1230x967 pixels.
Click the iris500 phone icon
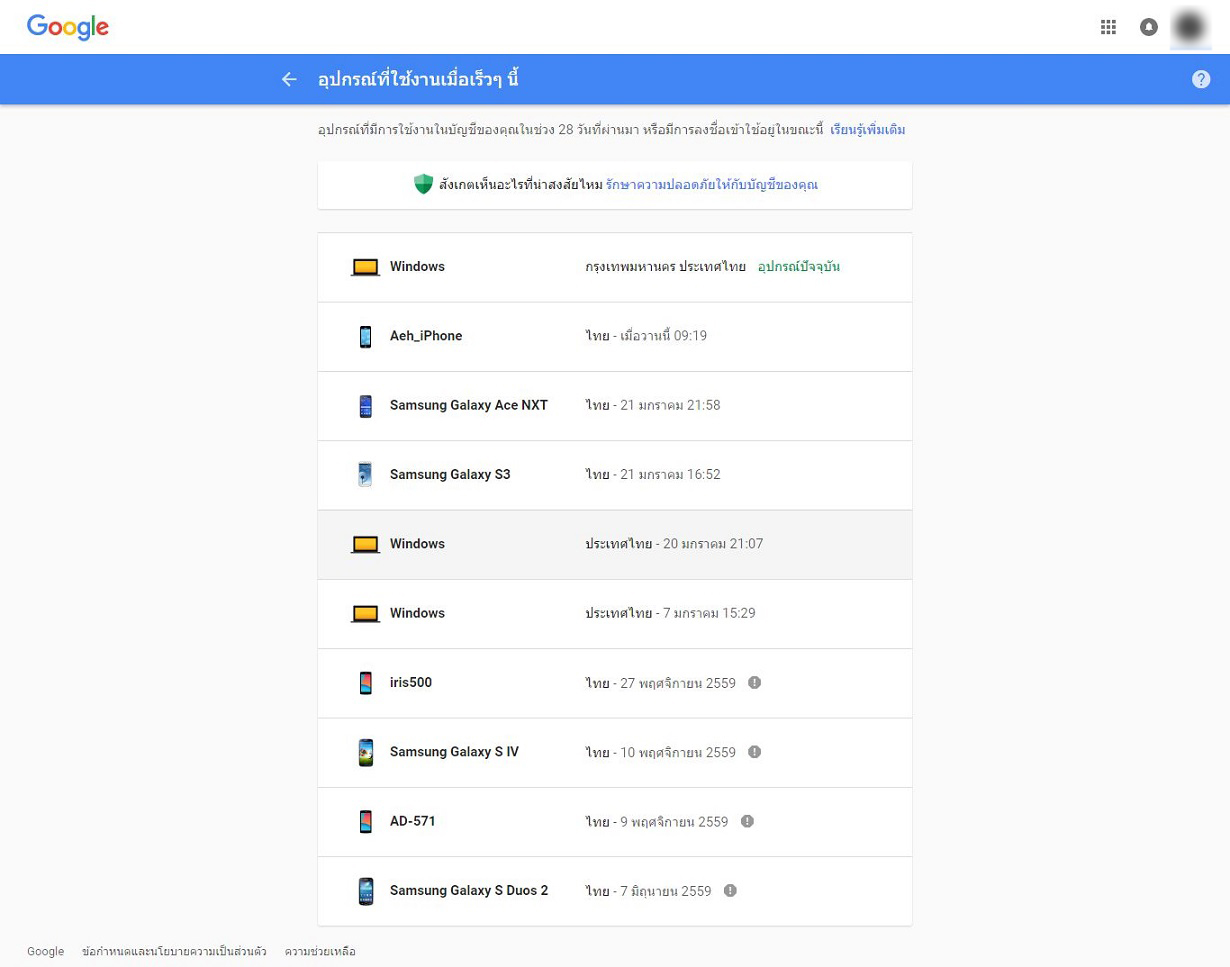coord(365,683)
